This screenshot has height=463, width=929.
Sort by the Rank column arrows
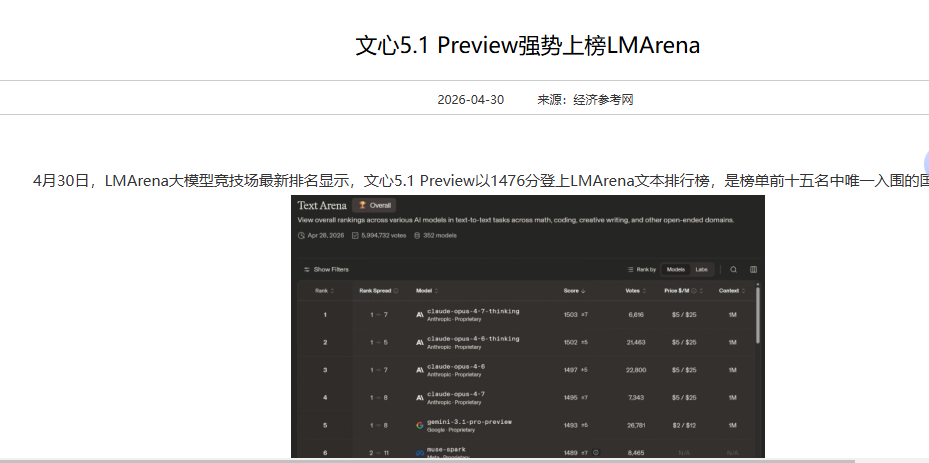tap(332, 291)
